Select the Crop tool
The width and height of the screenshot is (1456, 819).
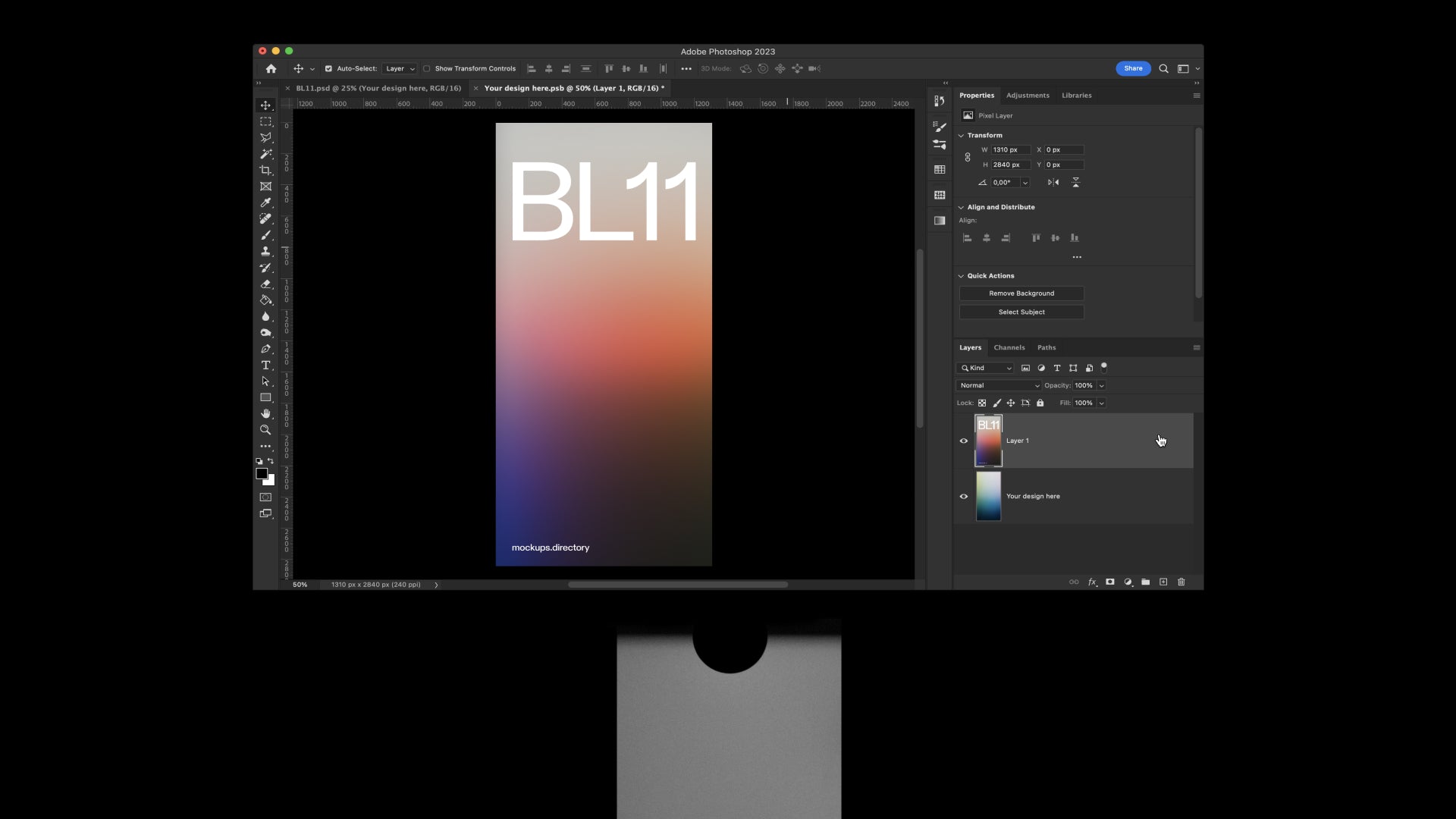click(265, 170)
